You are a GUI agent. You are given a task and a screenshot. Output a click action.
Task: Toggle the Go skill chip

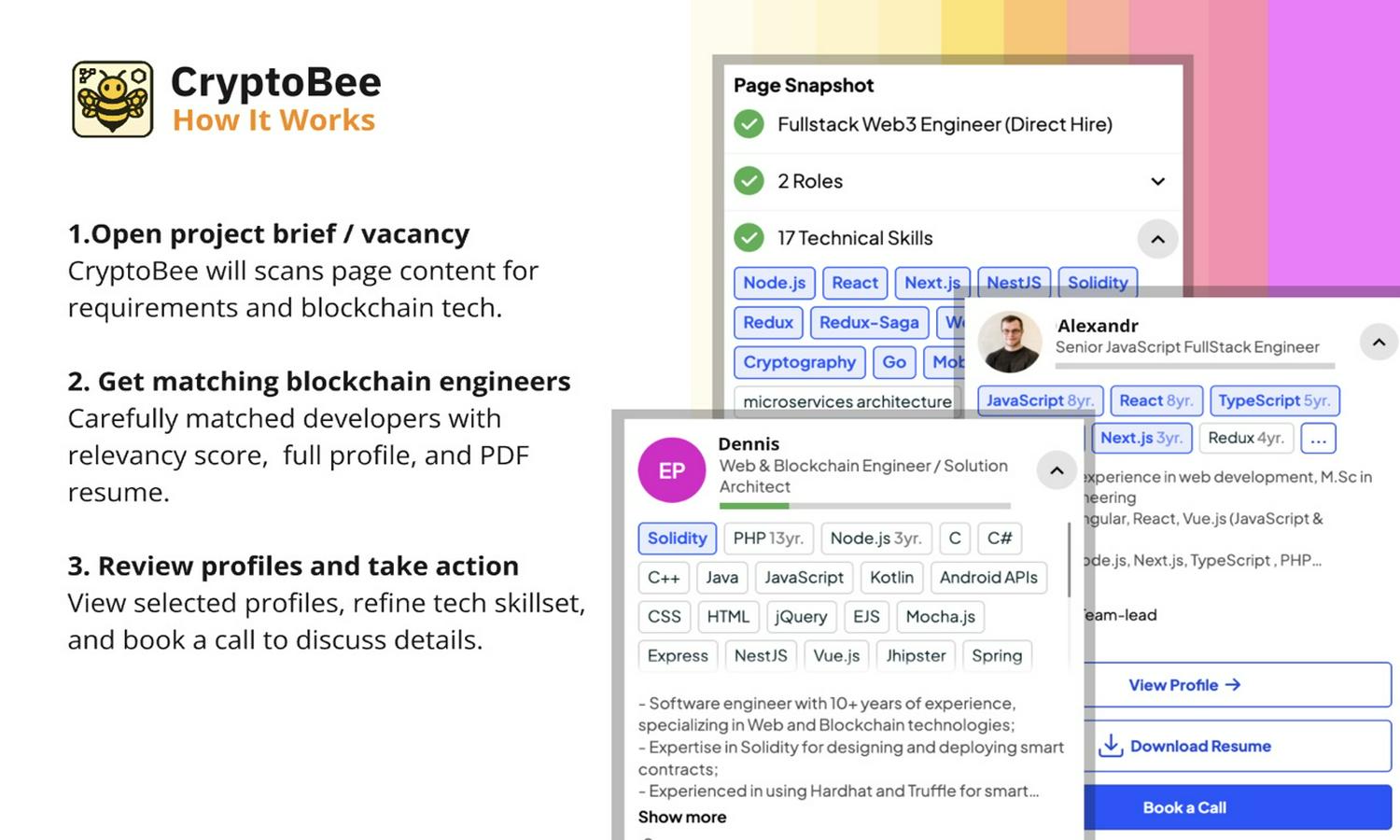(894, 362)
